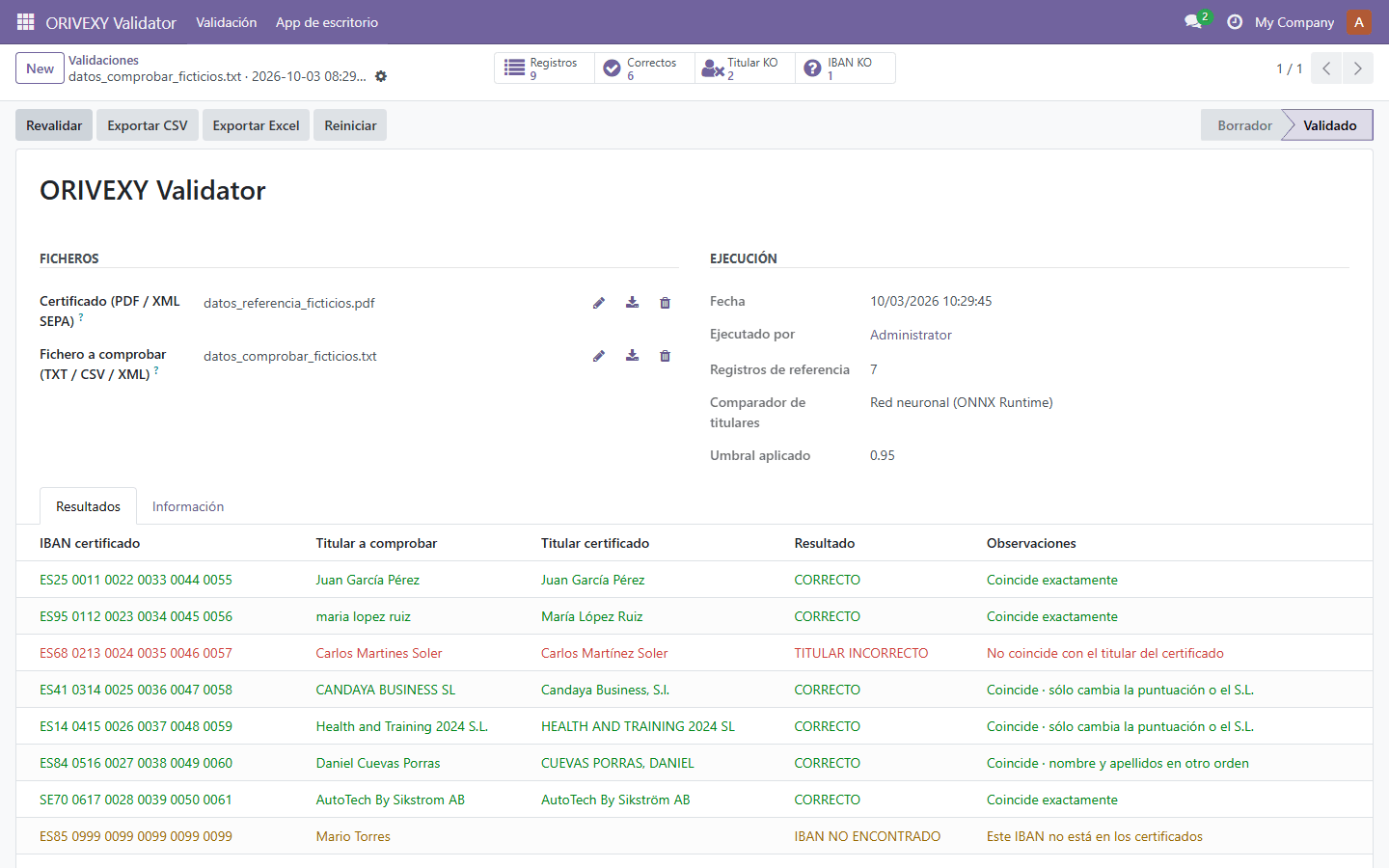
Task: Click the ORIVEXY Validator app name in navbar
Action: coord(111,22)
